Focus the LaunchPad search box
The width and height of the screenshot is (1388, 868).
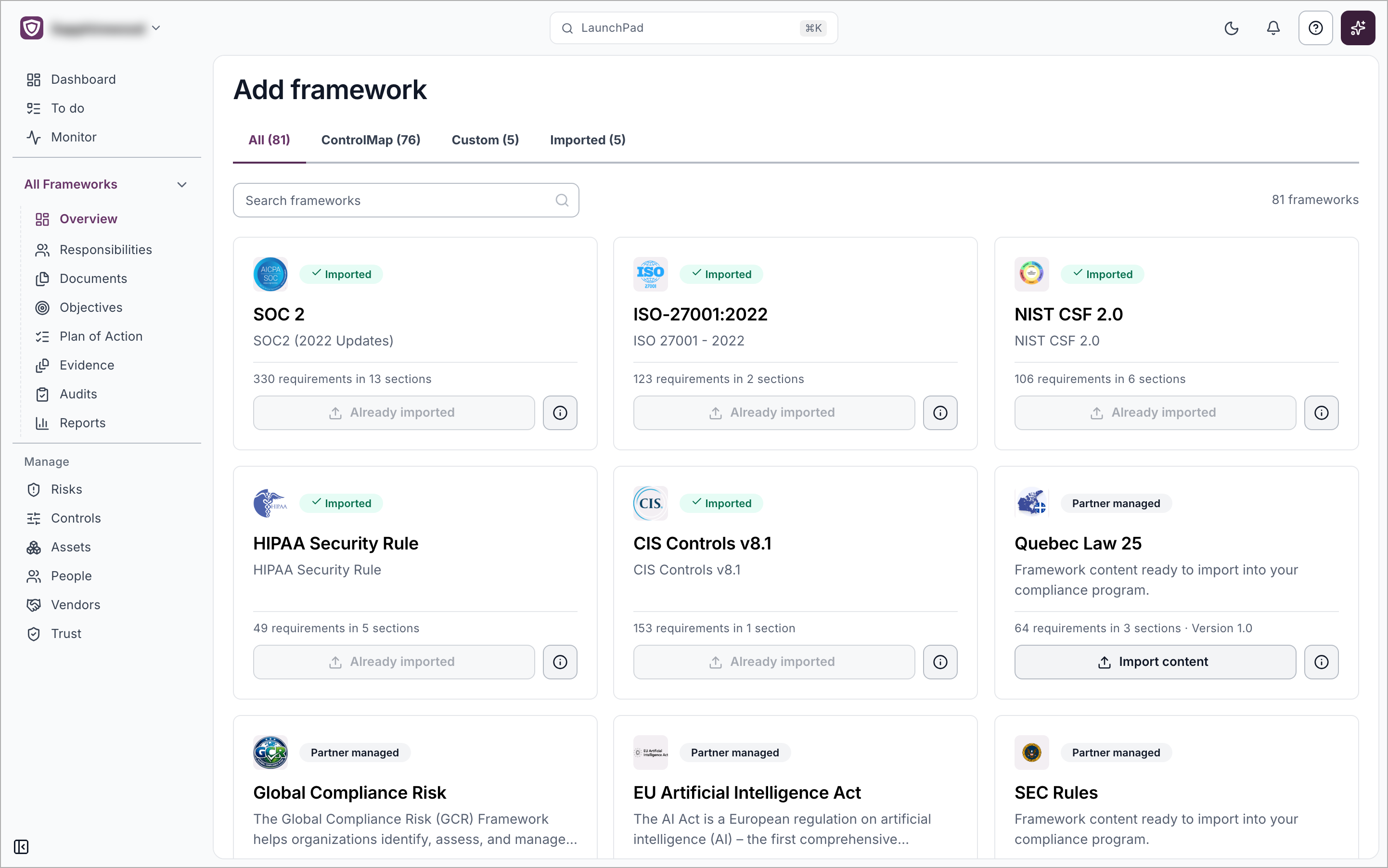[x=694, y=28]
